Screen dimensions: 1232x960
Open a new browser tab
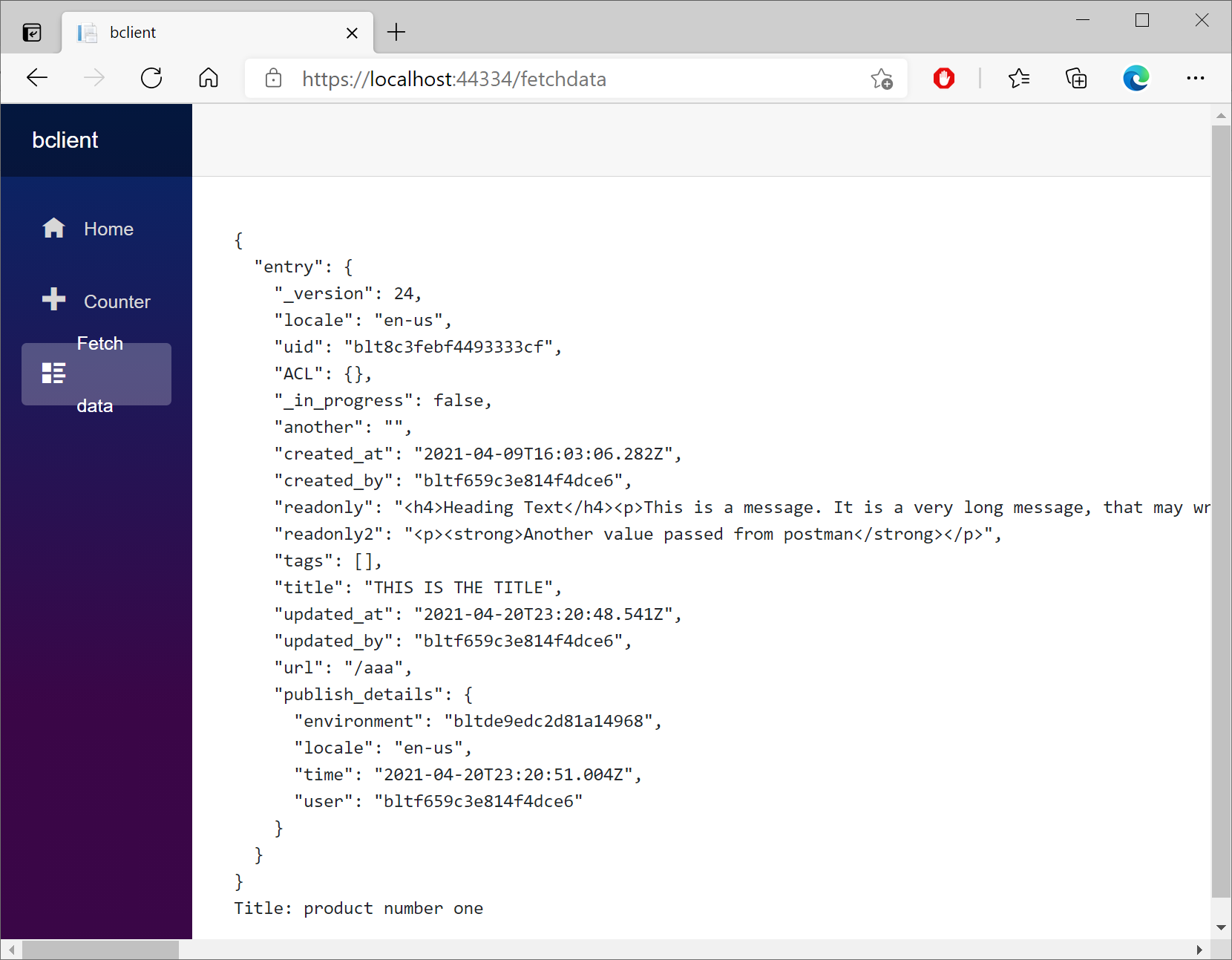397,32
